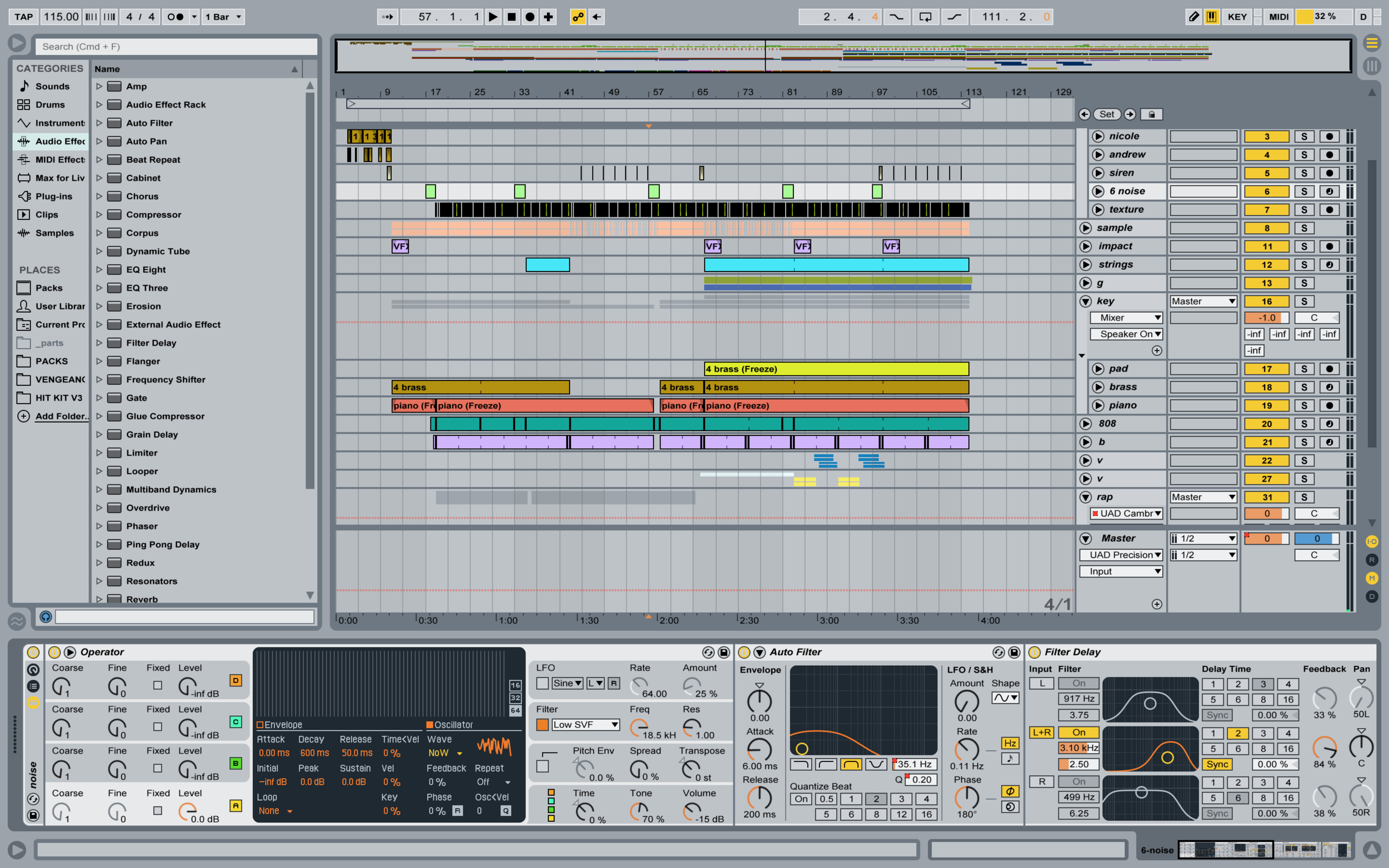Enable Operator LFO checkbox
This screenshot has height=868, width=1389.
coord(542,683)
